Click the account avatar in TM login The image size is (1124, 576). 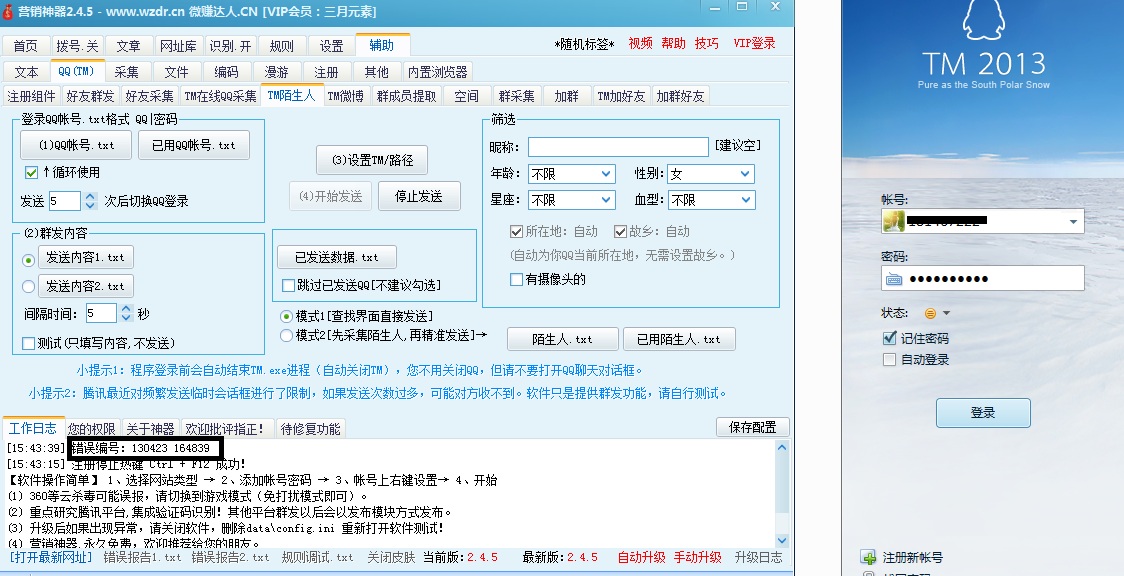(x=893, y=221)
